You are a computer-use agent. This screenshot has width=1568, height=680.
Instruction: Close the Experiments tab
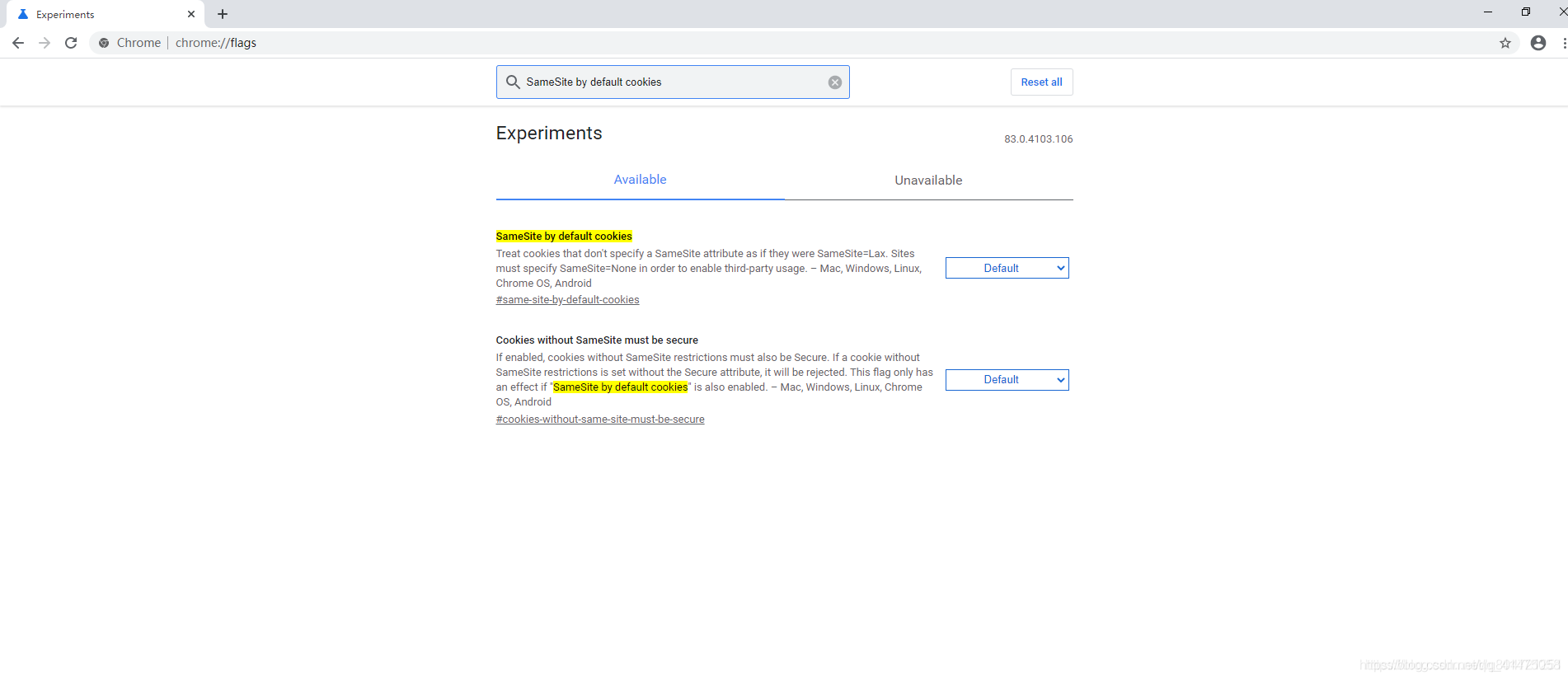point(191,14)
